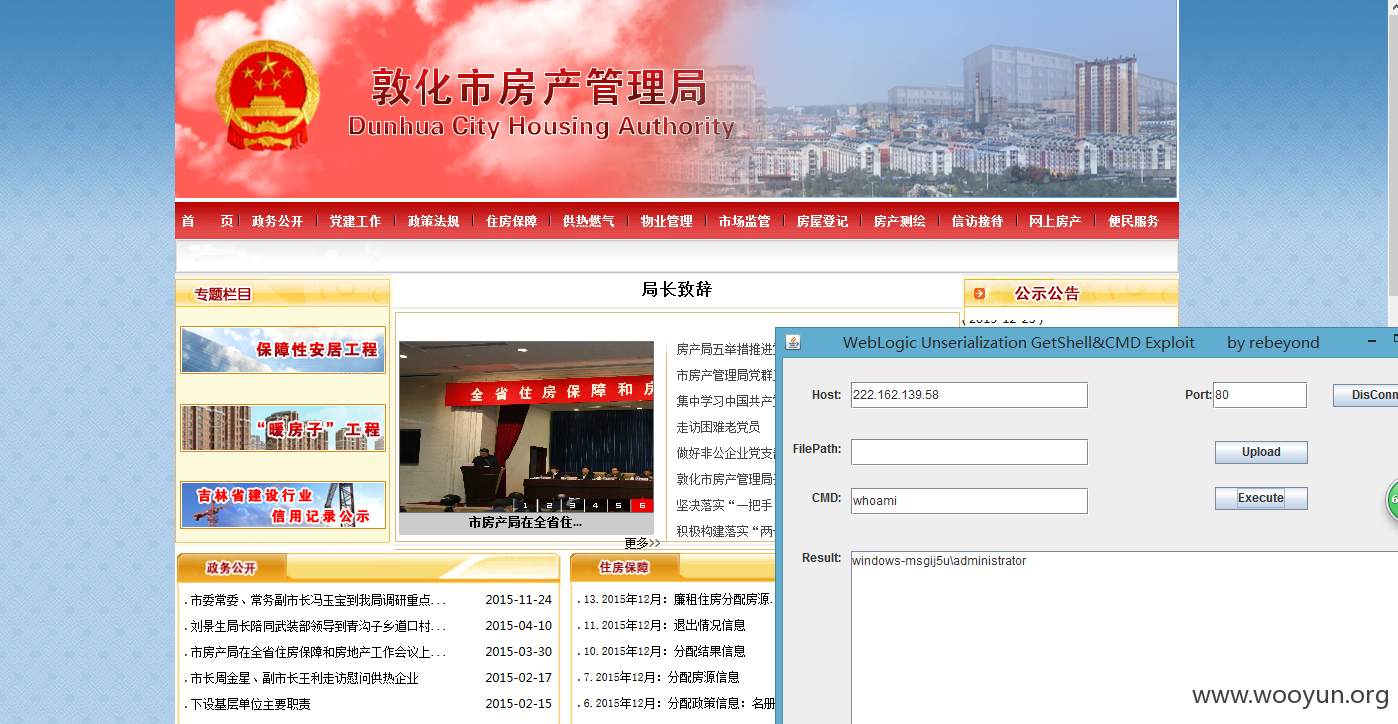This screenshot has width=1398, height=724.
Task: Open the 供热燃气 navigation menu item
Action: tap(588, 221)
